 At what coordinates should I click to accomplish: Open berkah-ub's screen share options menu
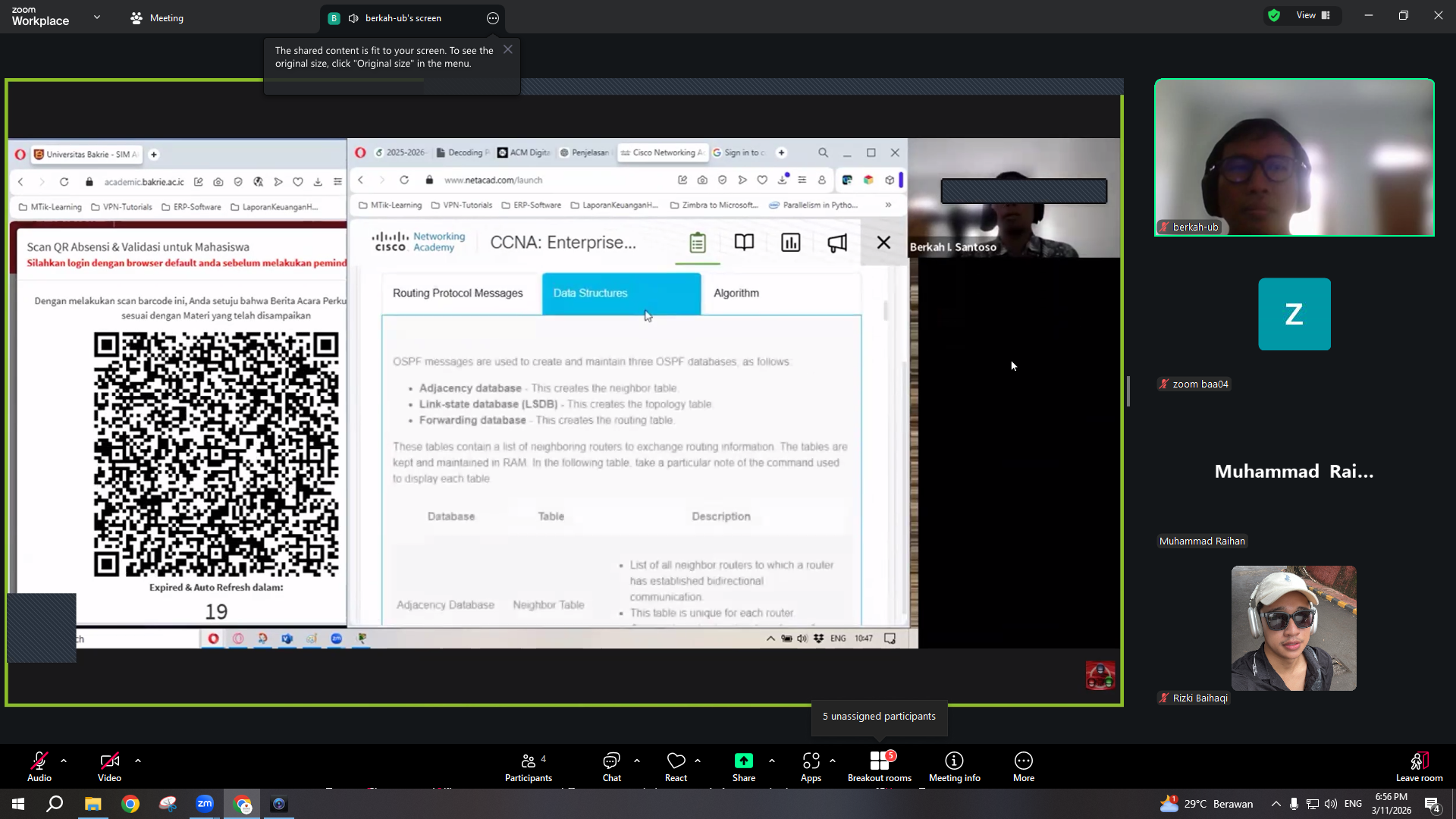coord(493,18)
